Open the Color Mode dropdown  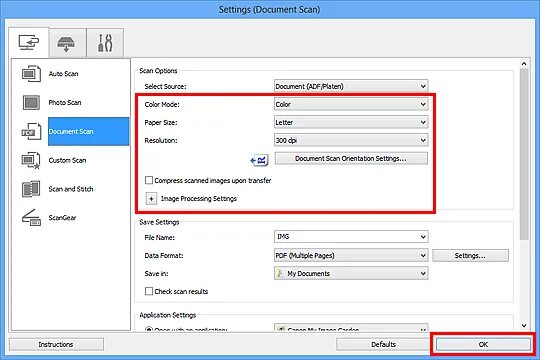click(x=351, y=104)
